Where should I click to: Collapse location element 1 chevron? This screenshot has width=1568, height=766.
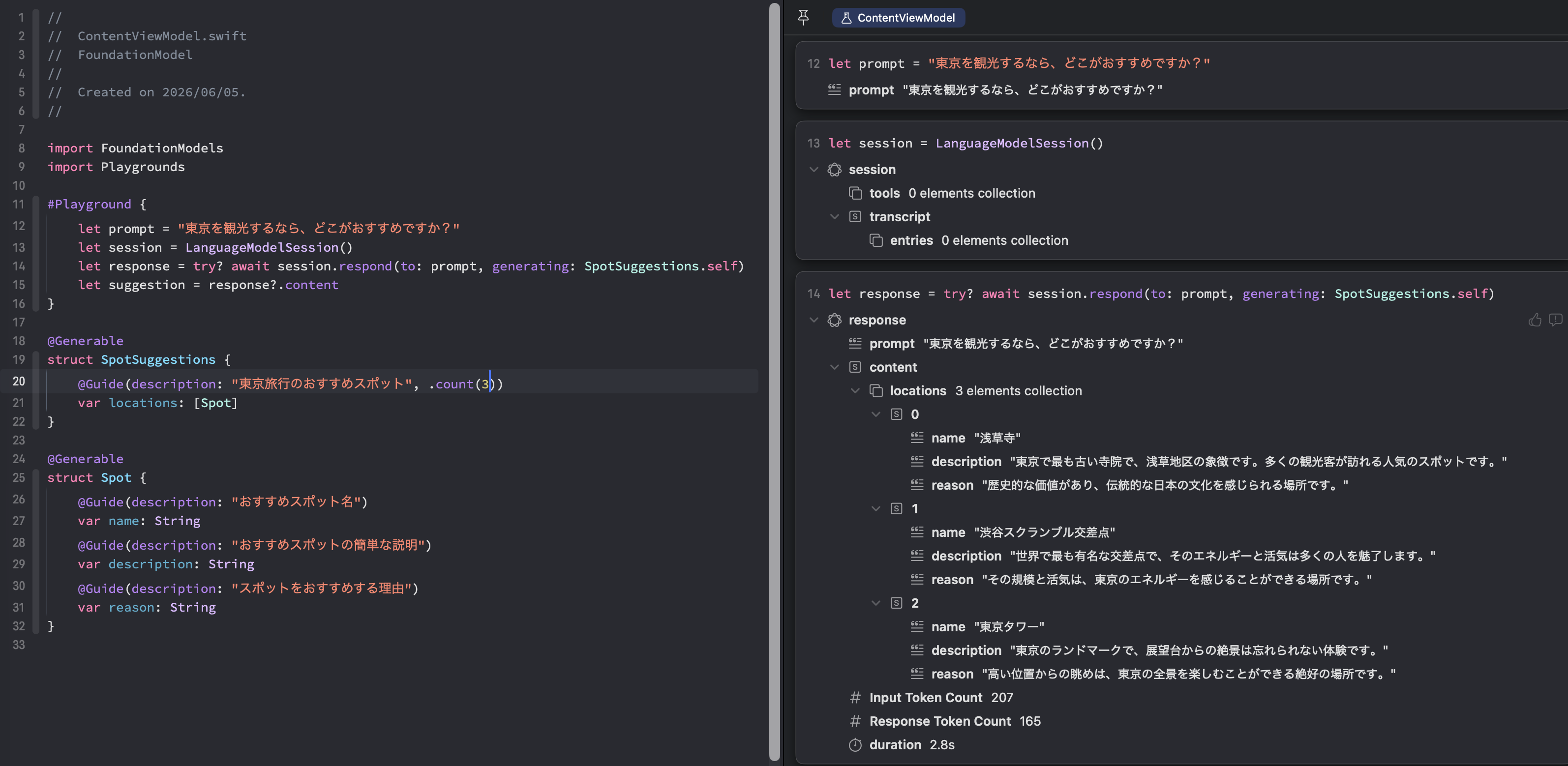pyautogui.click(x=876, y=509)
